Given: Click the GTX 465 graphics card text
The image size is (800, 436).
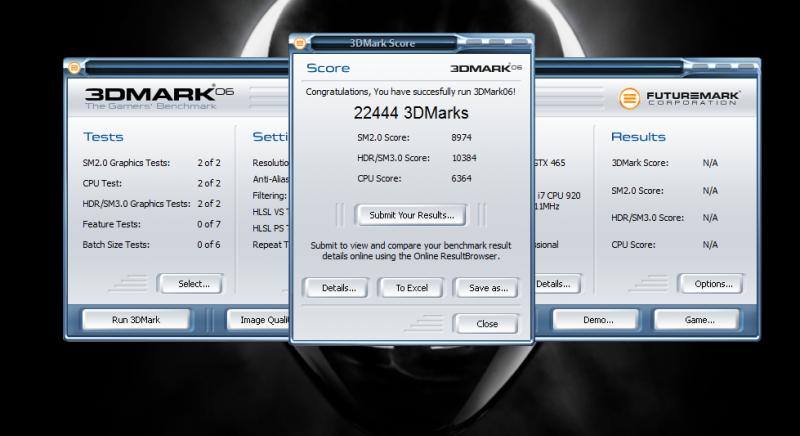Looking at the screenshot, I should (x=550, y=163).
